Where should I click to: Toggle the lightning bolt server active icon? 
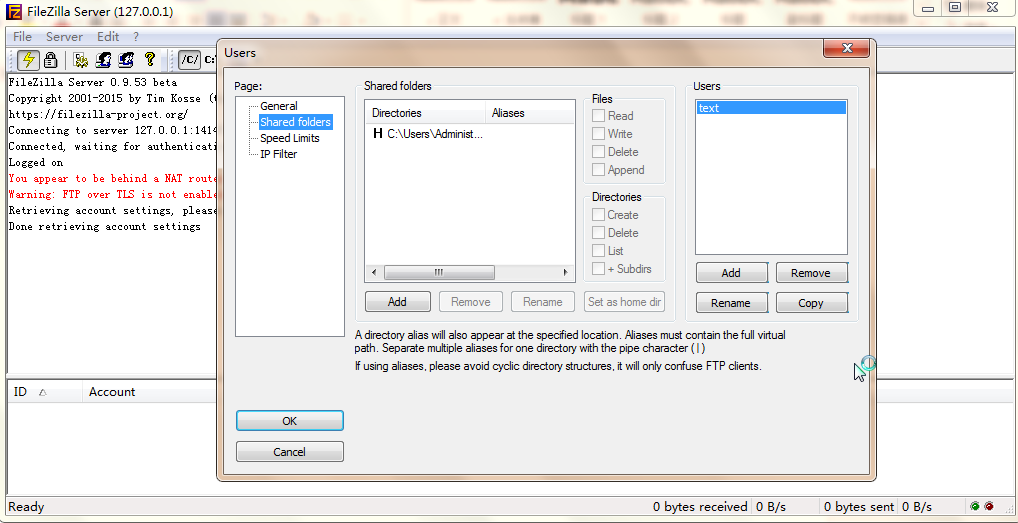[28, 60]
